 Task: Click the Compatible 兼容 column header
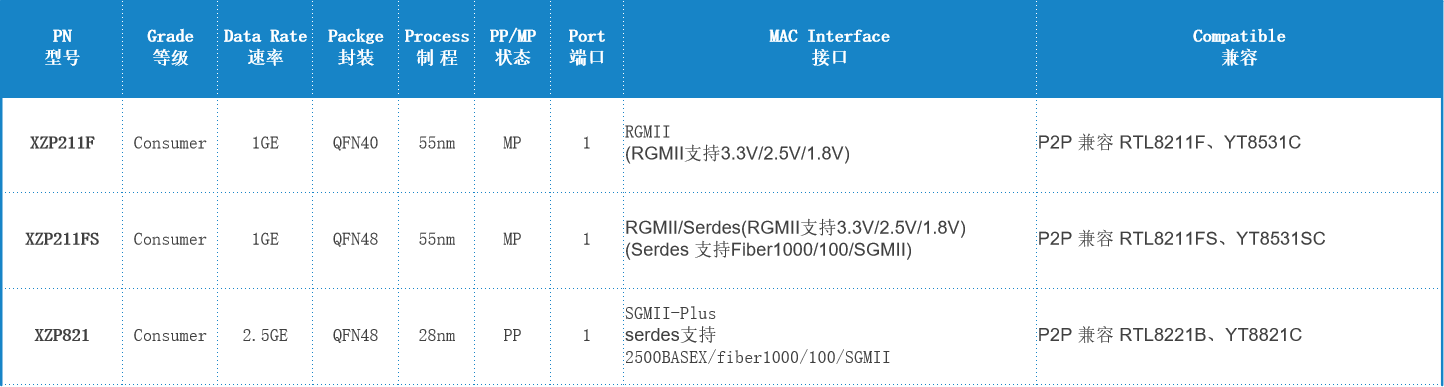(x=1239, y=47)
